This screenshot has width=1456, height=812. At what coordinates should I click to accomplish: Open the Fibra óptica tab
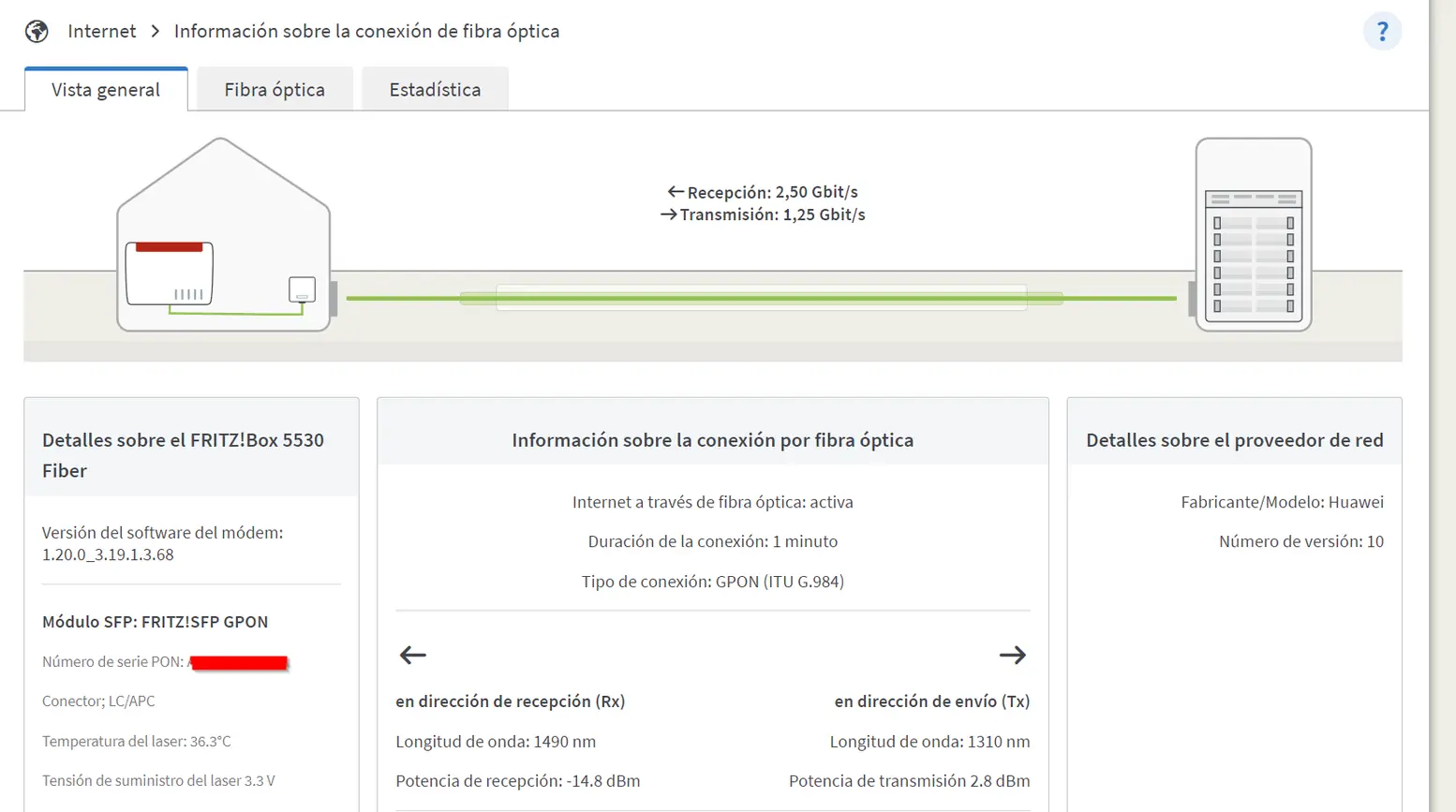point(275,89)
